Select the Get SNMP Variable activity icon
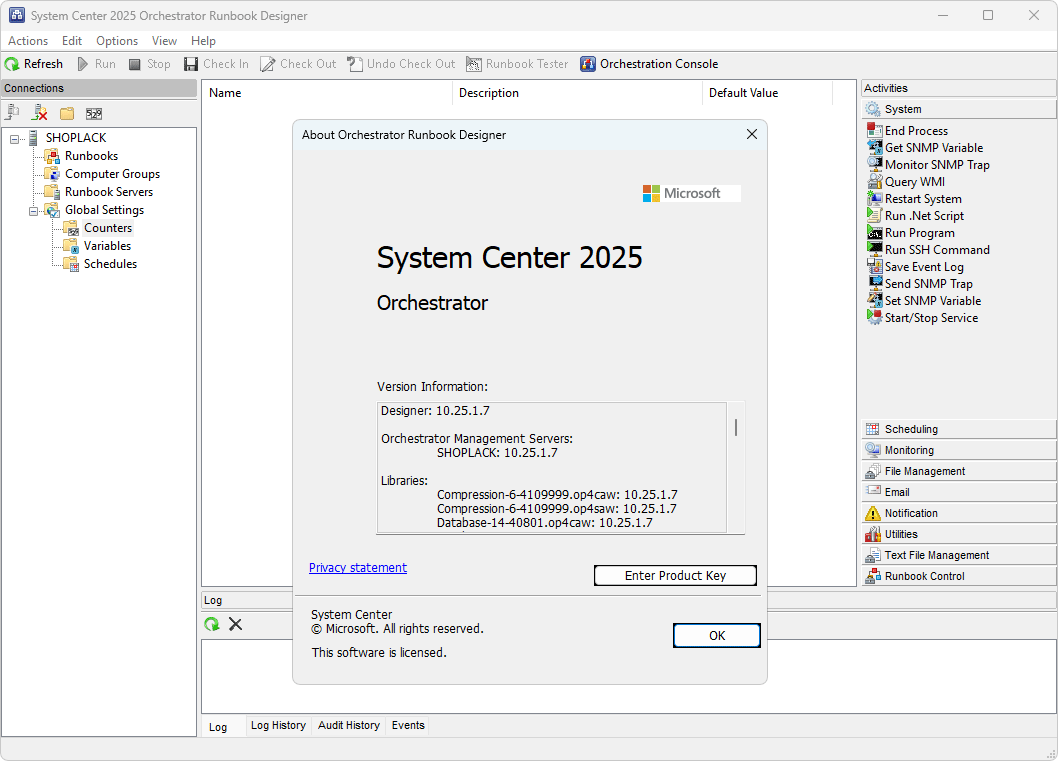Screen dimensions: 1058x761 pyautogui.click(x=874, y=147)
